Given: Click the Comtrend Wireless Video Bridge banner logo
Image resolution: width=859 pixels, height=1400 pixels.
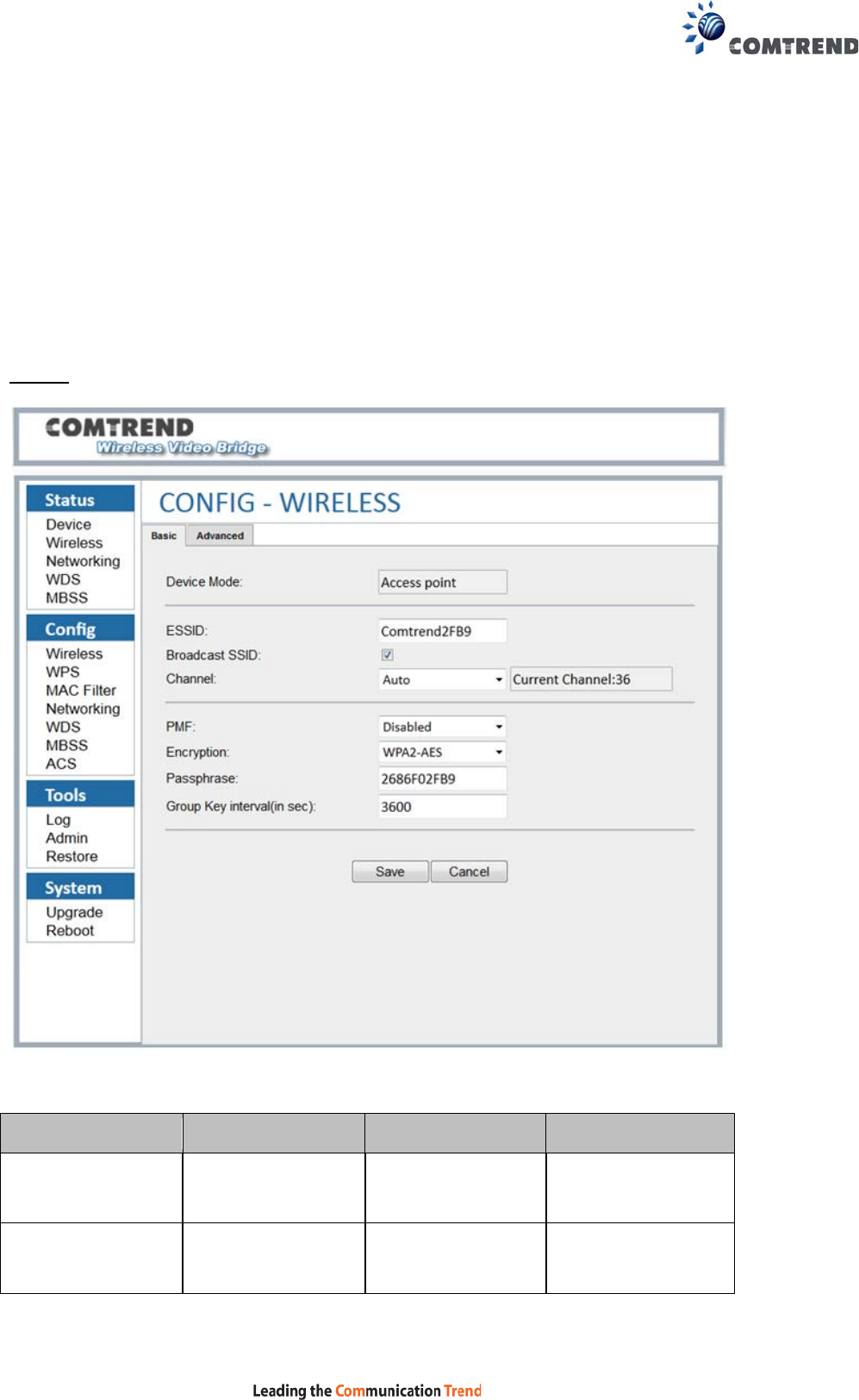Looking at the screenshot, I should coord(157,436).
